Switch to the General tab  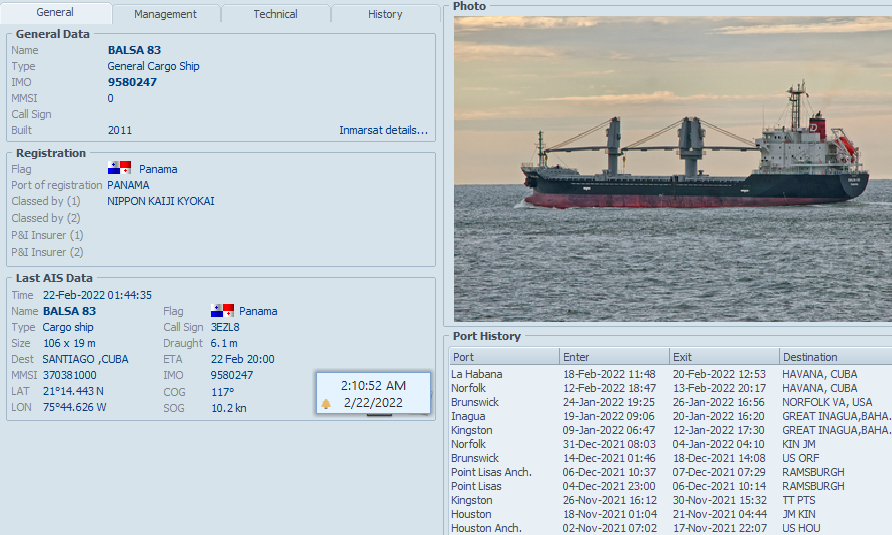55,13
